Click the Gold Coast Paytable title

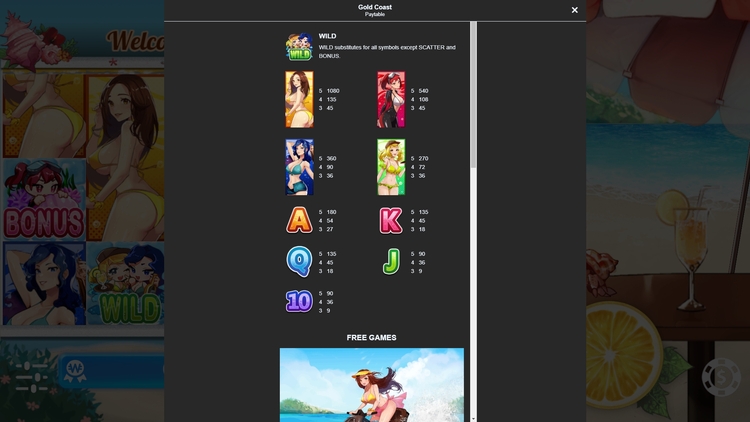375,10
